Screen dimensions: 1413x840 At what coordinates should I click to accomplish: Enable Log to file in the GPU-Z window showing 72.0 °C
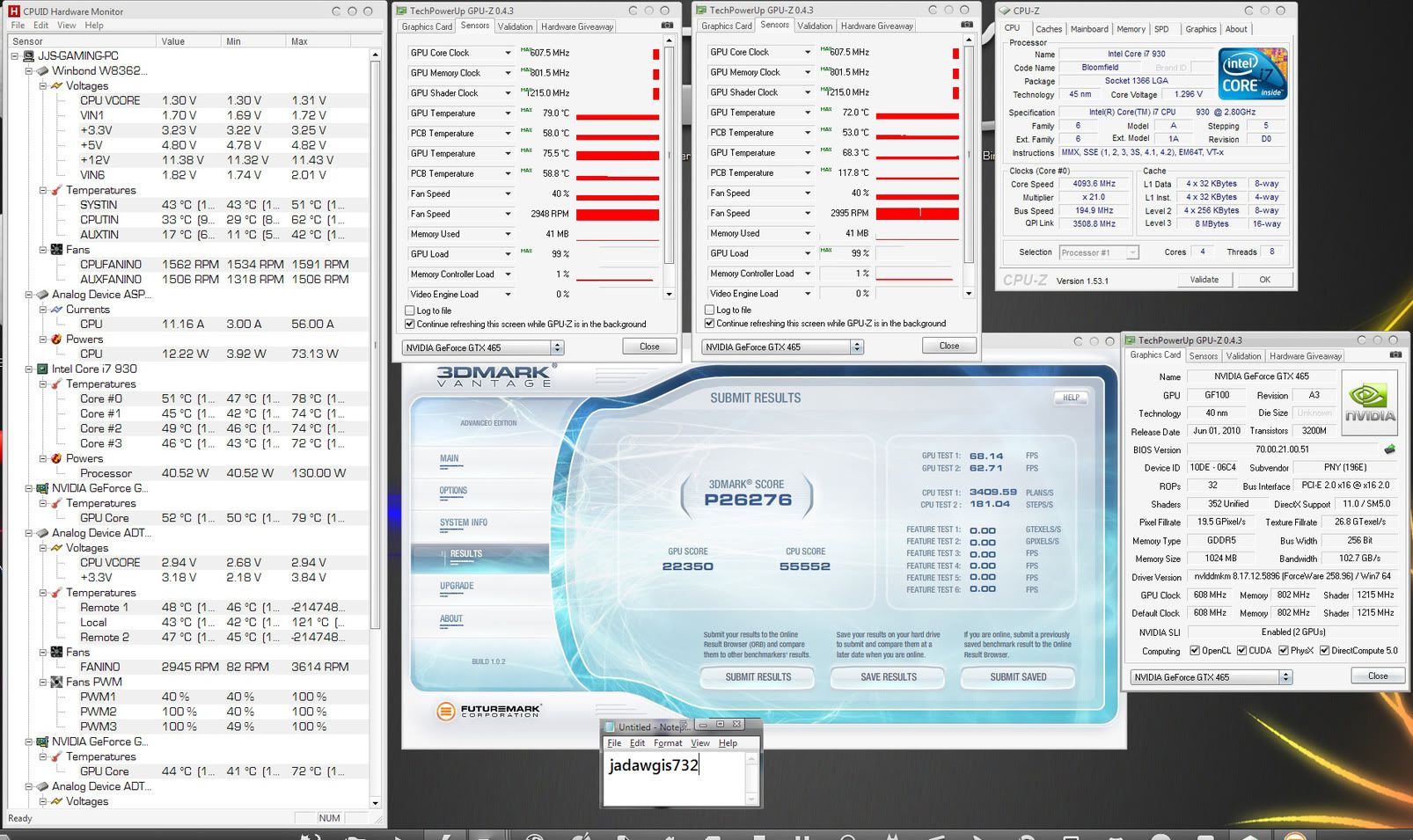[710, 310]
